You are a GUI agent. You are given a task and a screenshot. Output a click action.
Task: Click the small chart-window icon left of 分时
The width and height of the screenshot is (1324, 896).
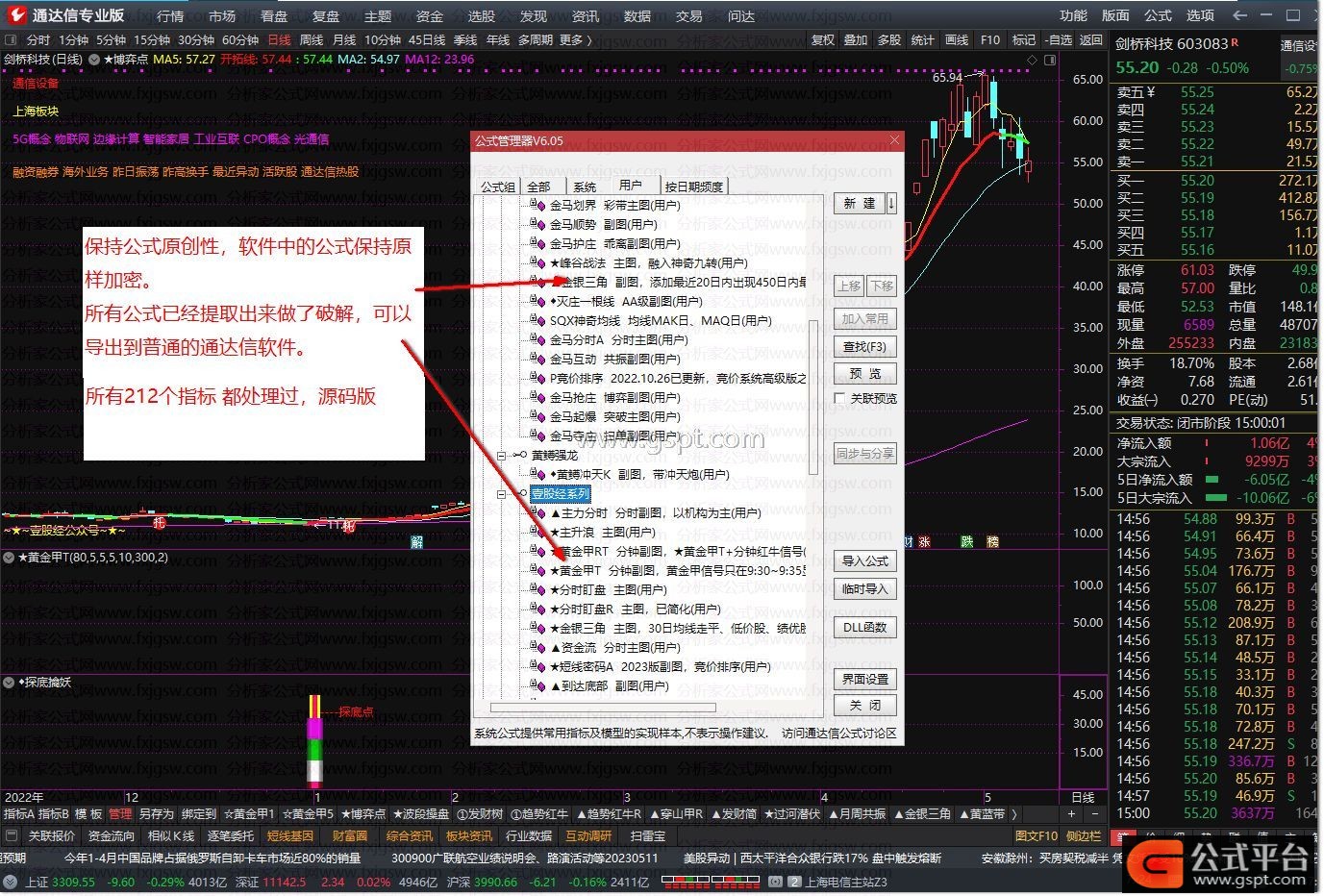tap(11, 40)
